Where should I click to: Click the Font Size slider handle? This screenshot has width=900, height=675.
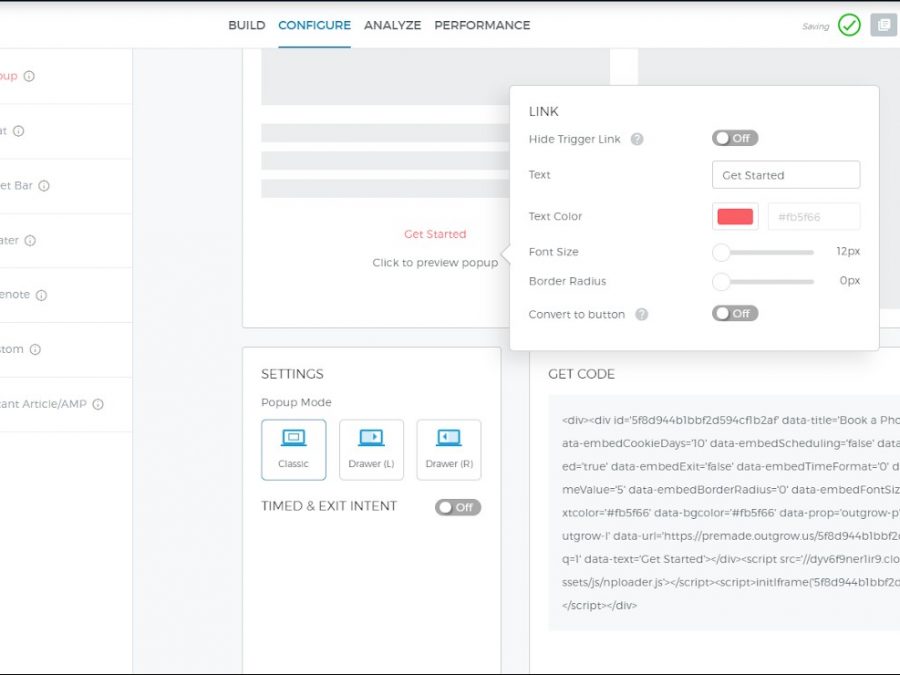[x=721, y=252]
